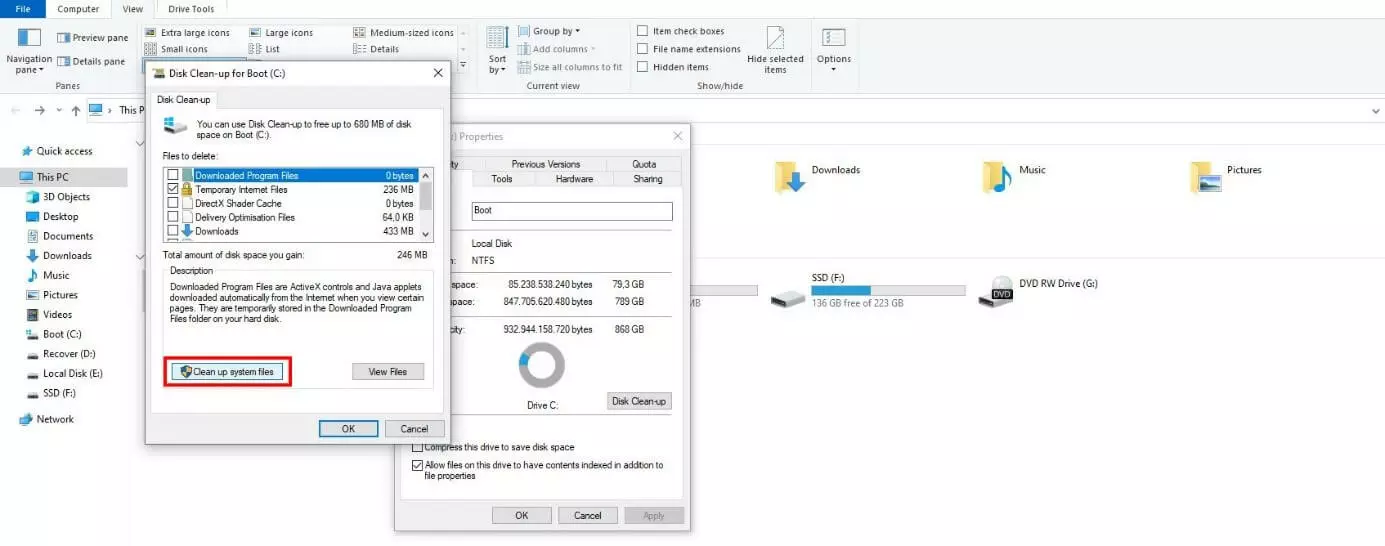The image size is (1385, 546).
Task: Switch to the Hardware properties tab
Action: 574,179
